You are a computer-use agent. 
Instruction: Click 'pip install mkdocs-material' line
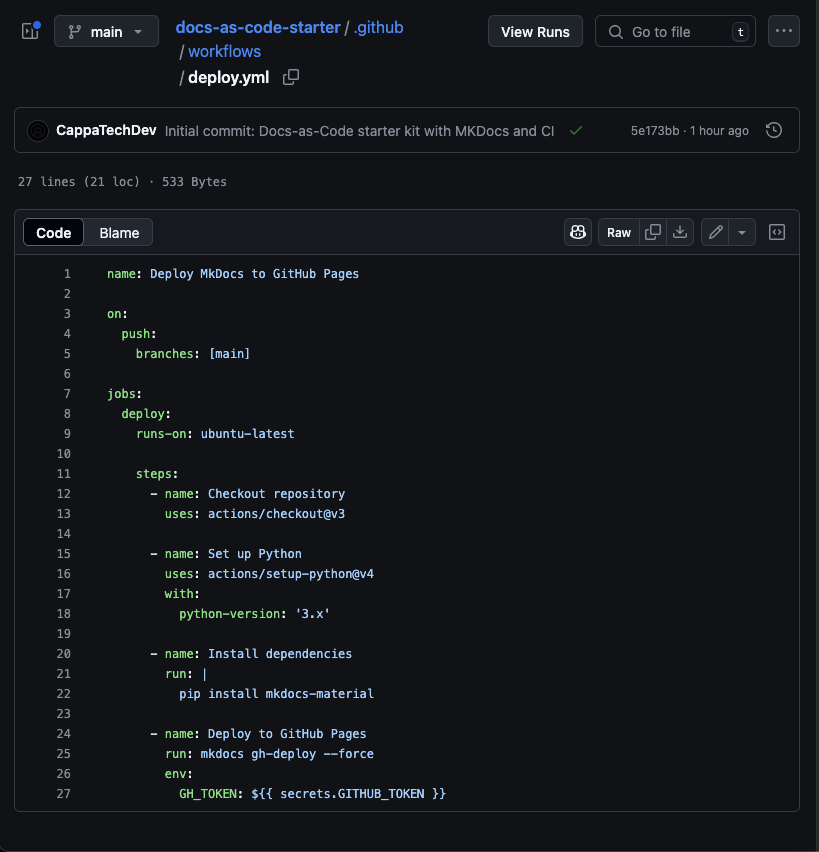pyautogui.click(x=276, y=694)
